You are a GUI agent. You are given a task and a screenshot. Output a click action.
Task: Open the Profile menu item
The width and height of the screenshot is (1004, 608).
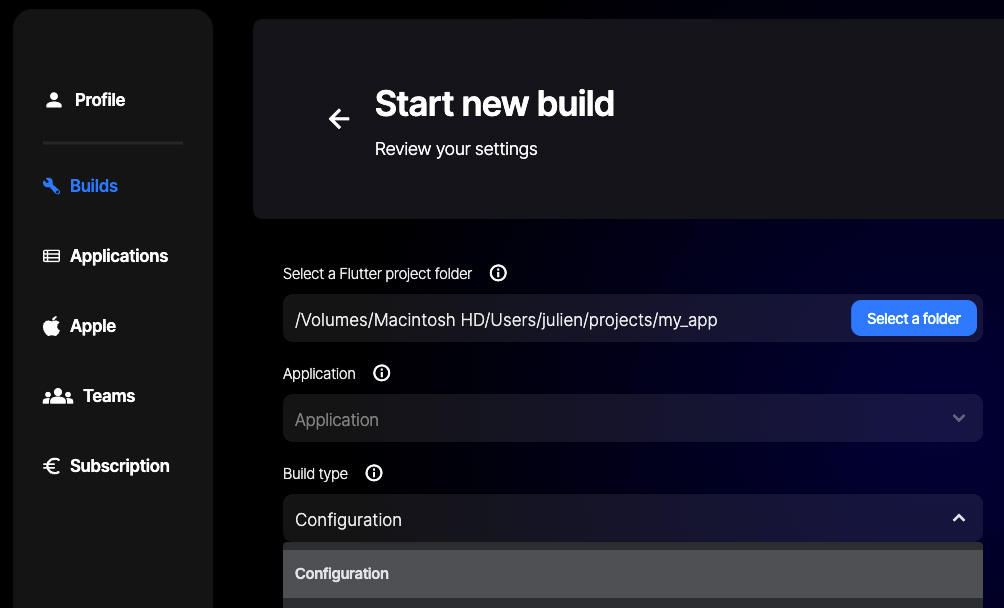point(100,100)
